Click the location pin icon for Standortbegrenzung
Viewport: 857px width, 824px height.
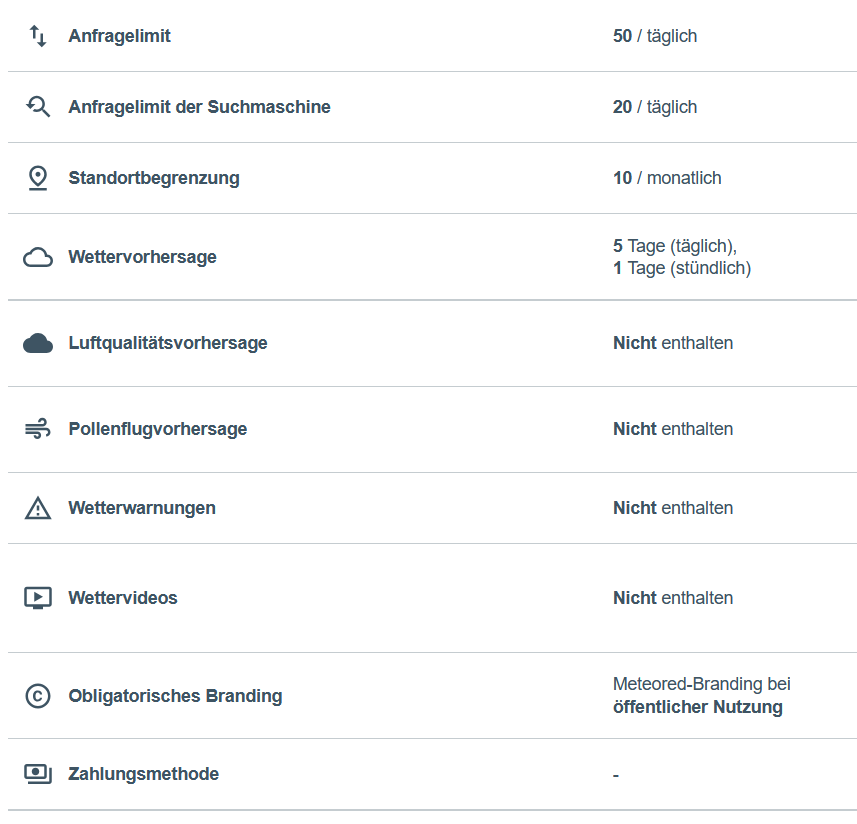tap(38, 178)
